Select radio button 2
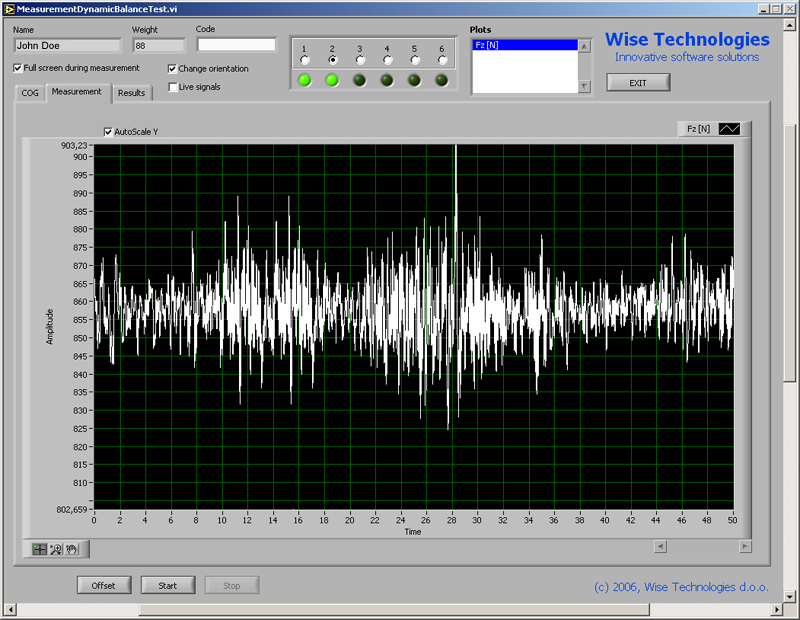 [333, 60]
